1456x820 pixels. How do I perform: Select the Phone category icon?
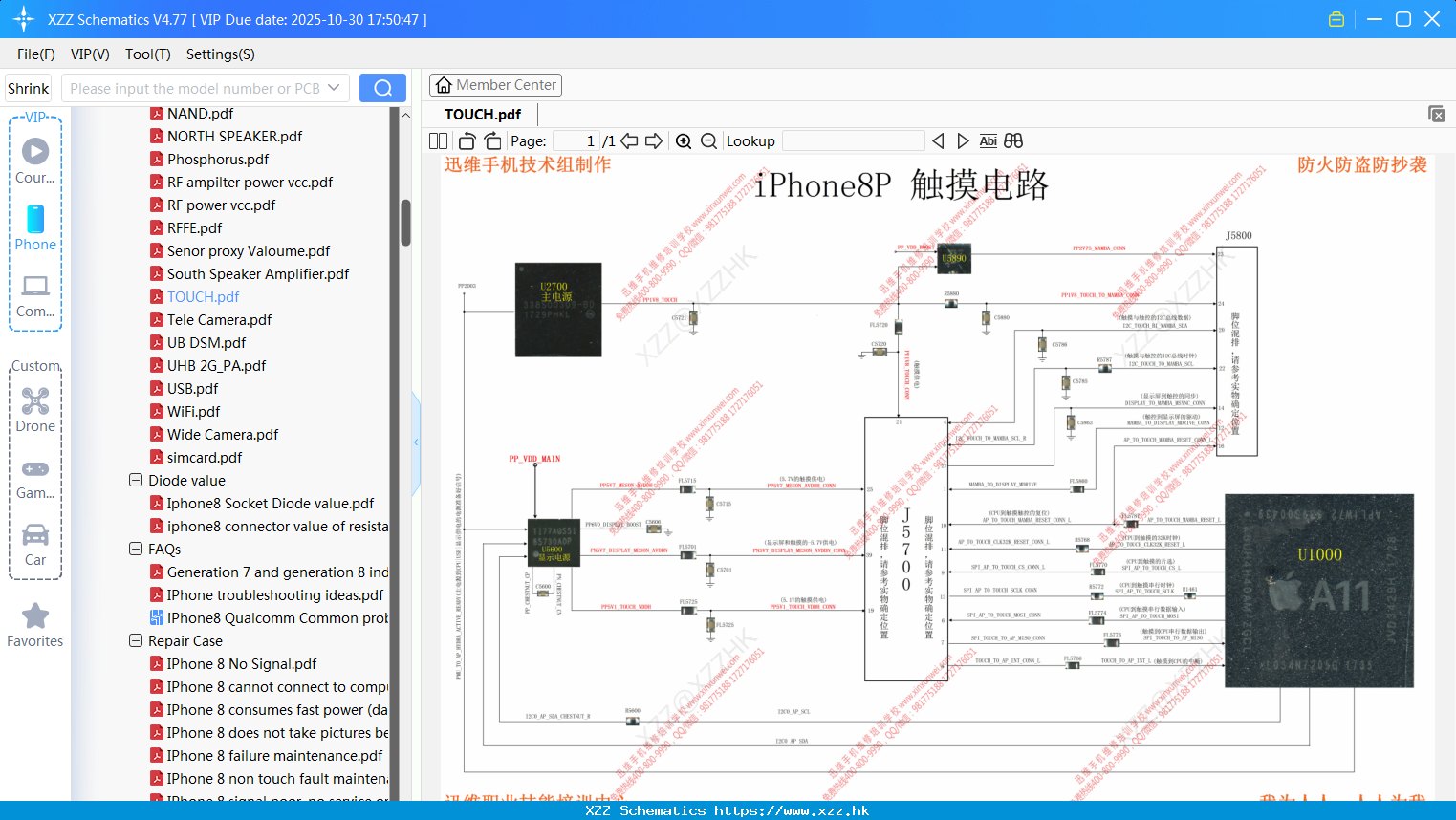coord(35,228)
